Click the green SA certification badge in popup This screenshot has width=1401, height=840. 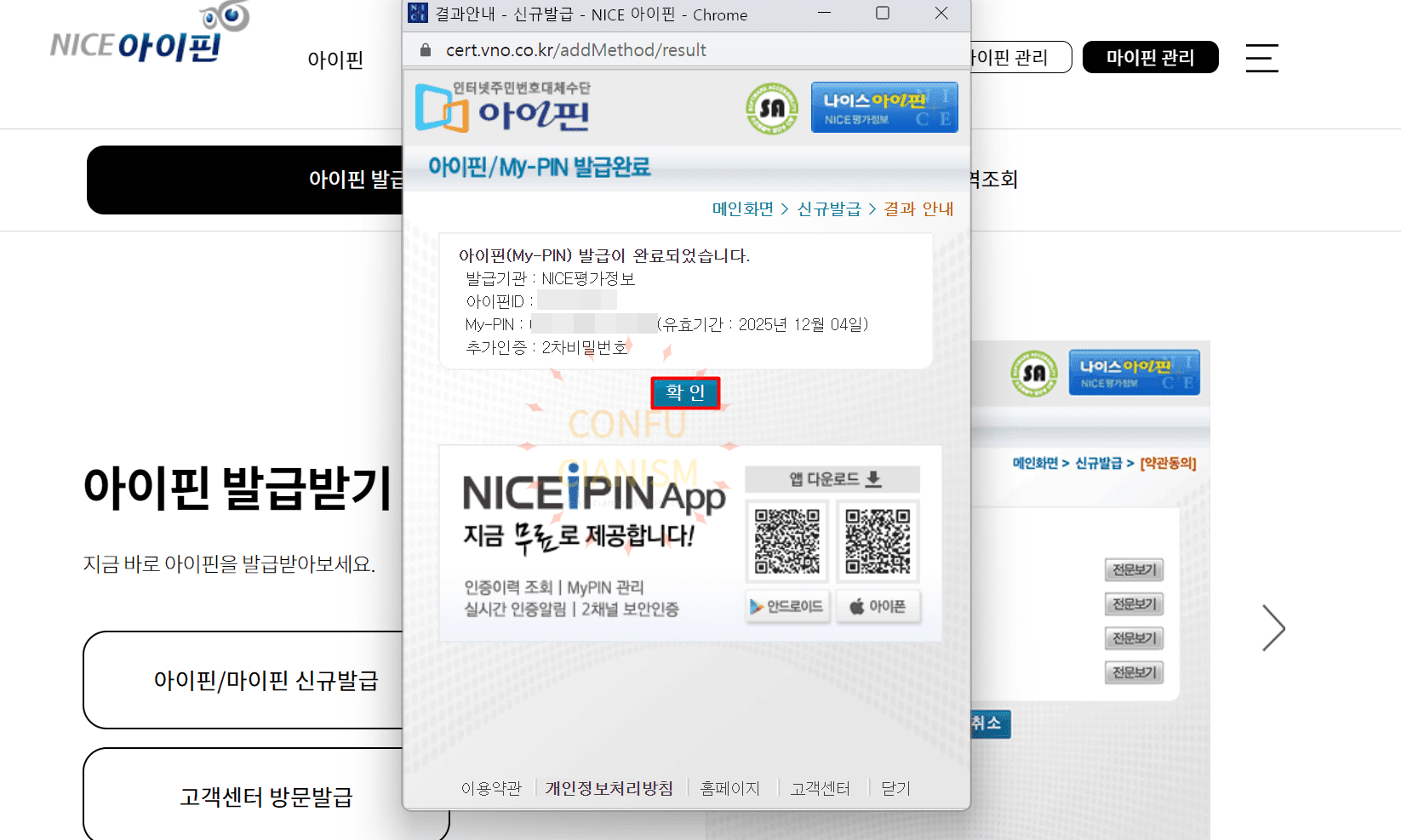[772, 109]
